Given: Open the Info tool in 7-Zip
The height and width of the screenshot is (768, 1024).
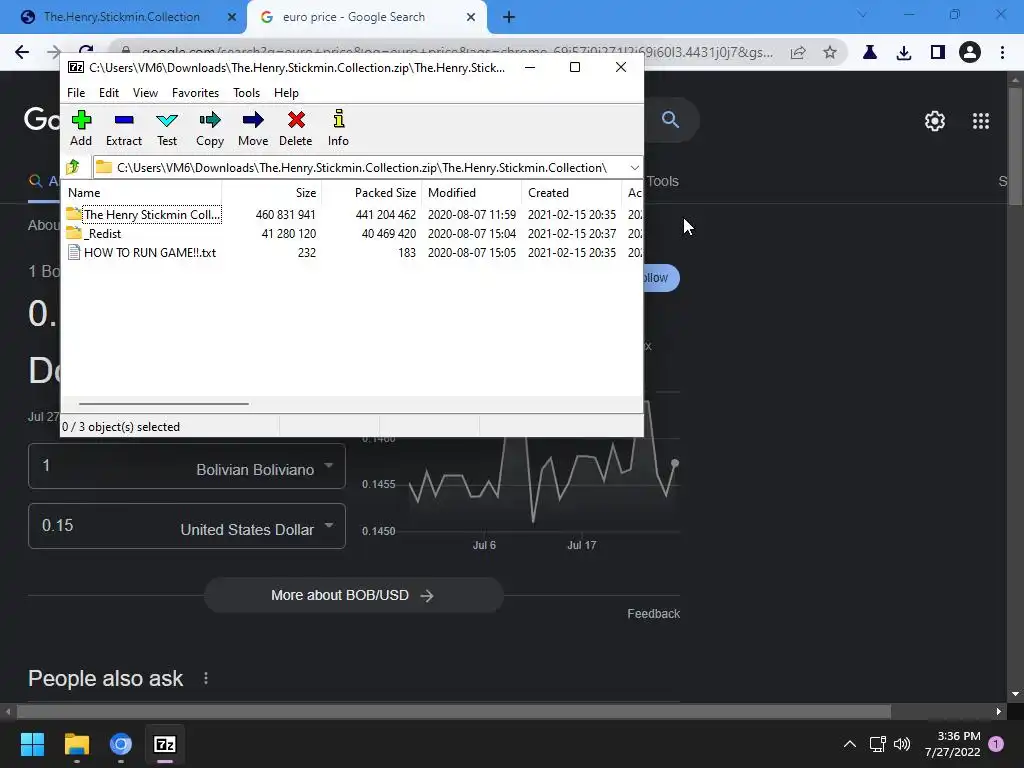Looking at the screenshot, I should 338,128.
